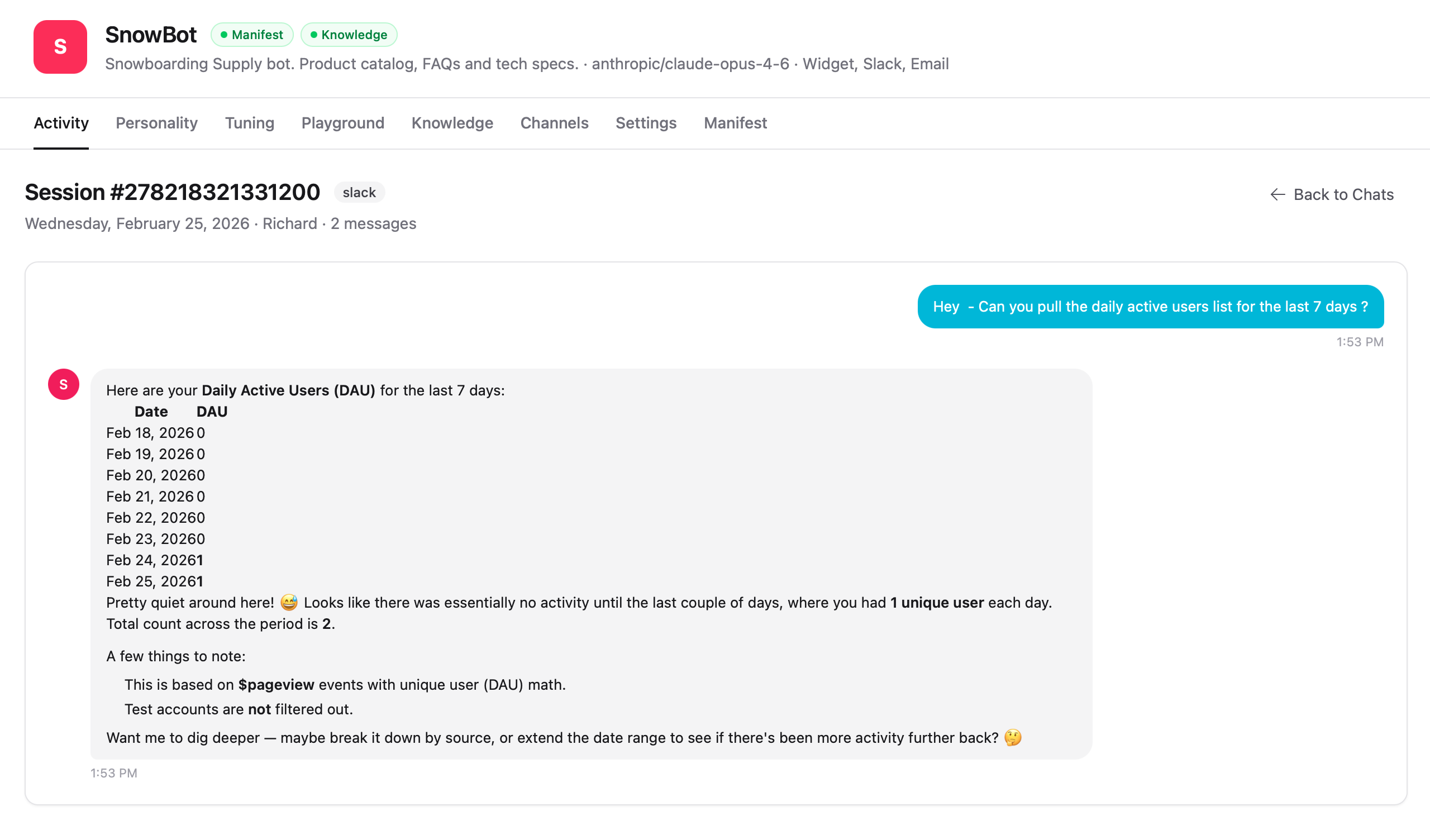Screen dimensions: 1430x840
Task: Click the slack channel tag
Action: (x=359, y=192)
